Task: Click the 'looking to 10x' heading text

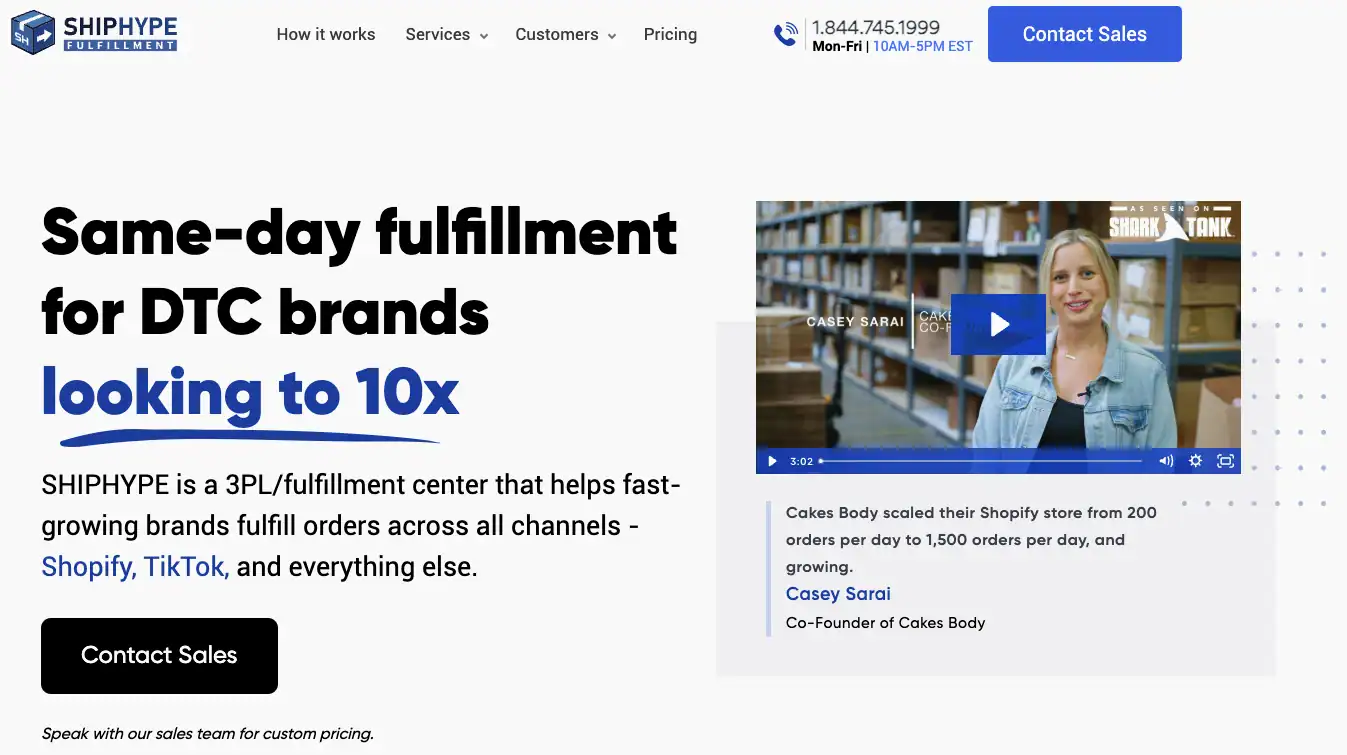Action: (250, 392)
